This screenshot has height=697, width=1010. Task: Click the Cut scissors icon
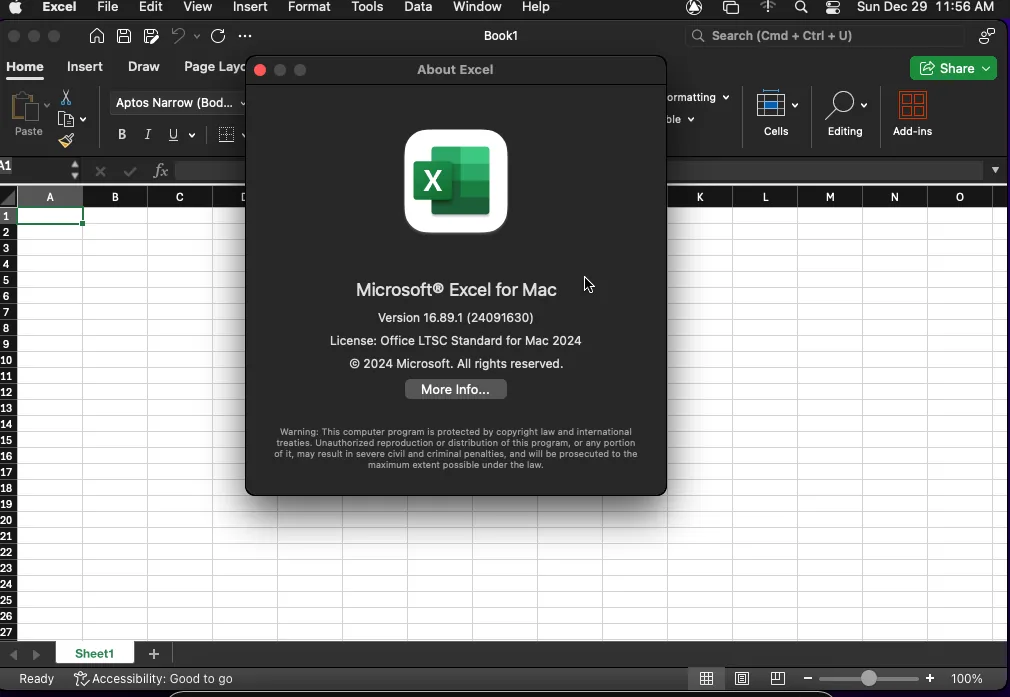[66, 97]
